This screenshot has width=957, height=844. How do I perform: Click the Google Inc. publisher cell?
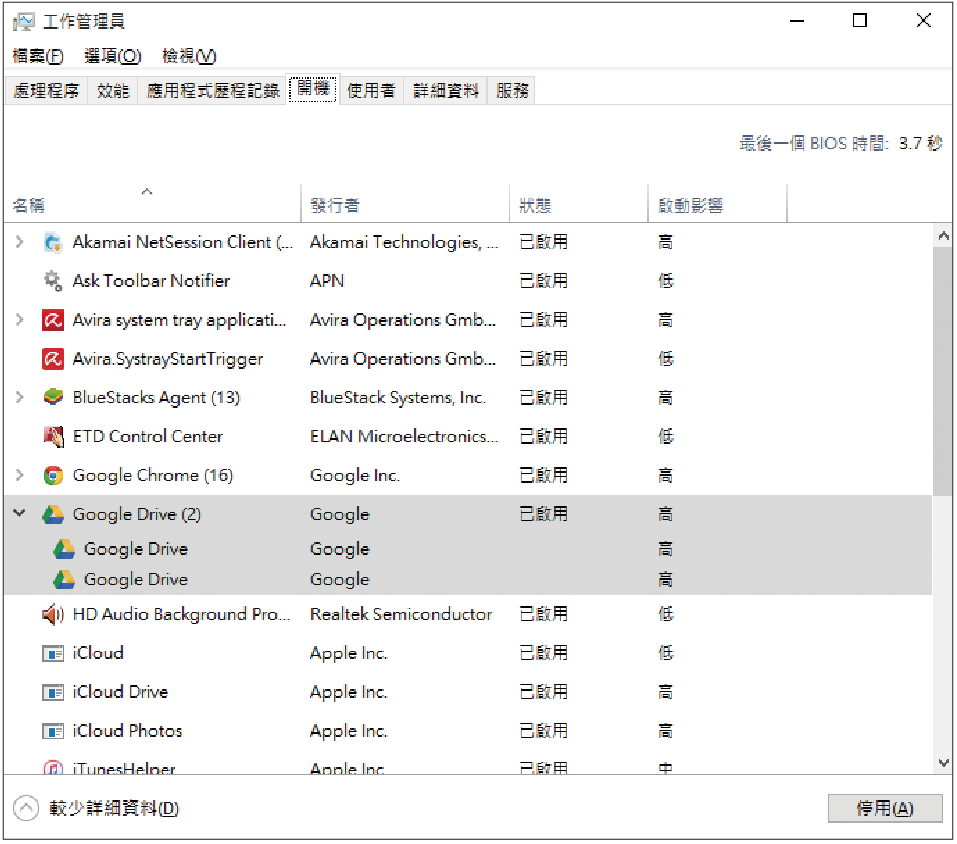pos(355,476)
